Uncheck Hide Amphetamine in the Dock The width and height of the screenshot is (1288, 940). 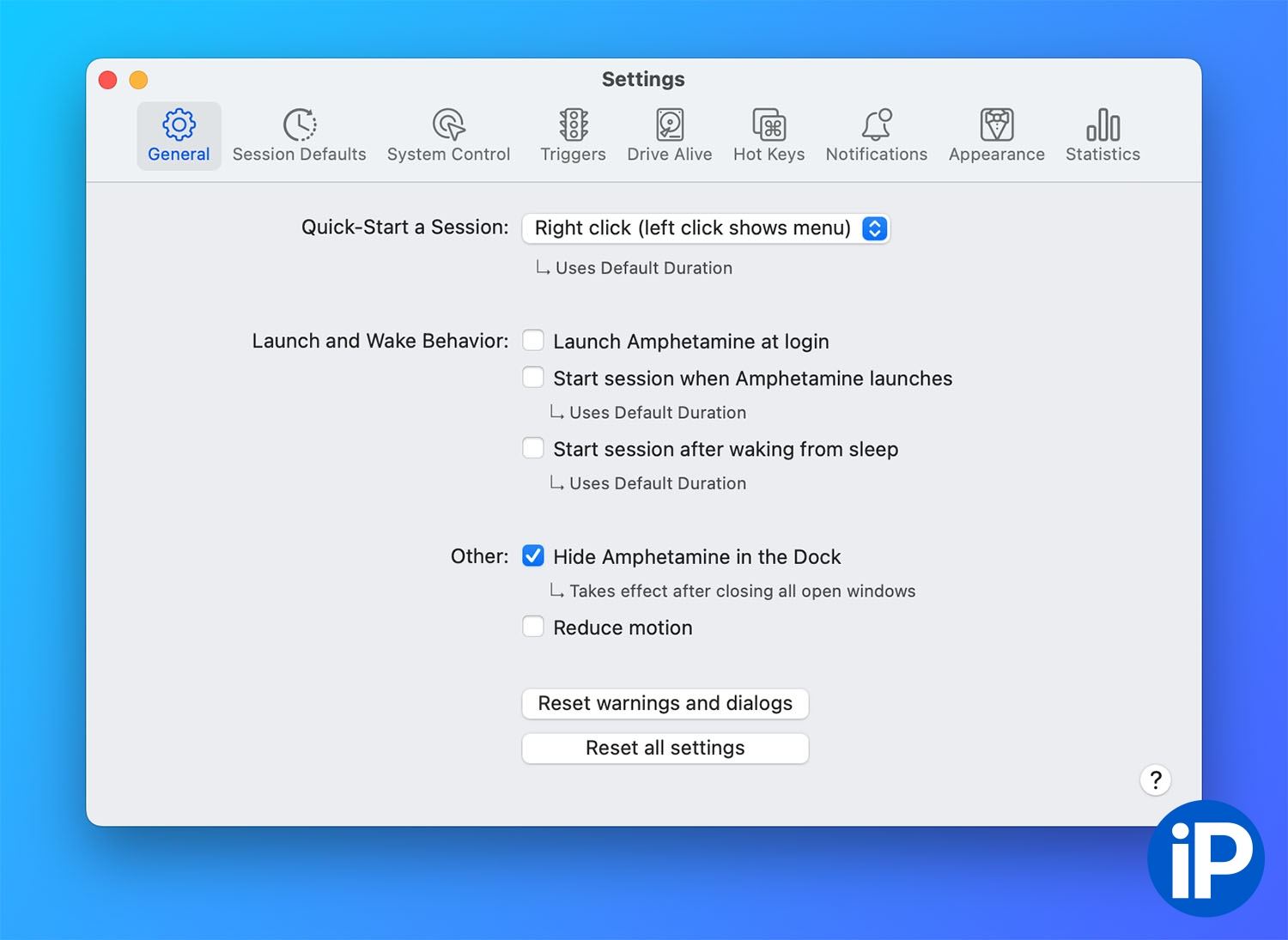[533, 556]
